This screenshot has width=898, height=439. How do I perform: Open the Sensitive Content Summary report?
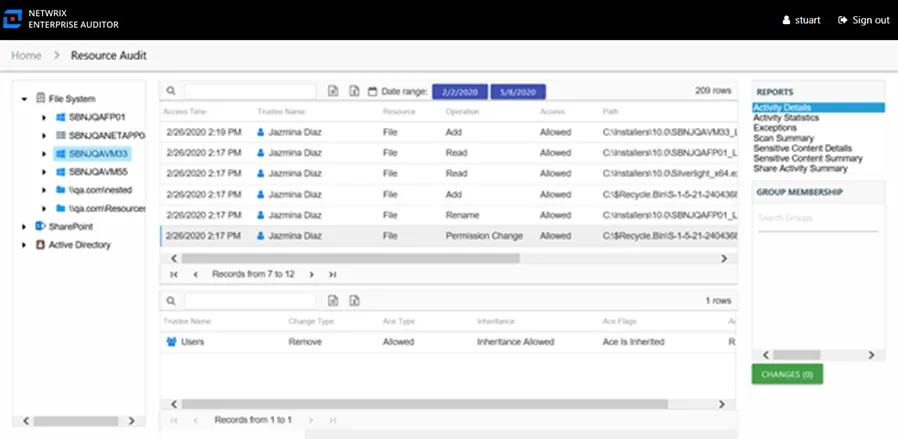[808, 159]
